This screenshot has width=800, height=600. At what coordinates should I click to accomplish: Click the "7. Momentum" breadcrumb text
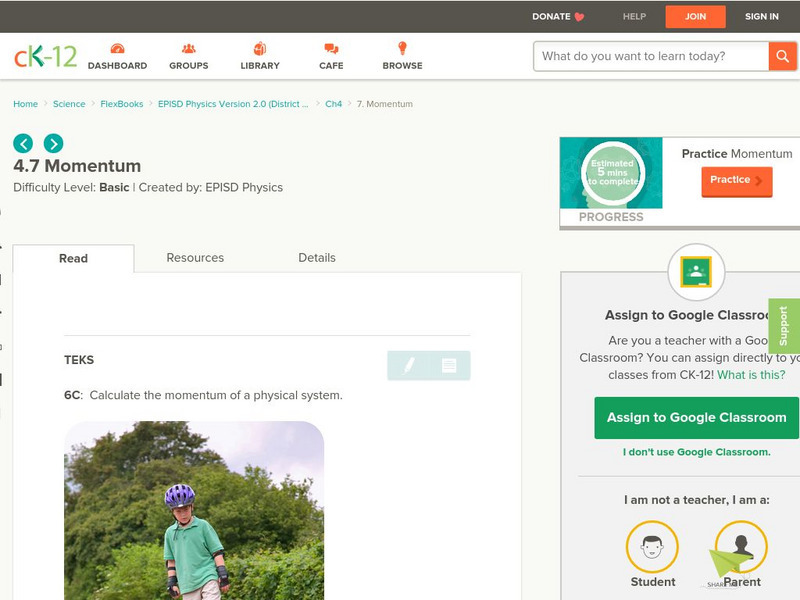385,104
